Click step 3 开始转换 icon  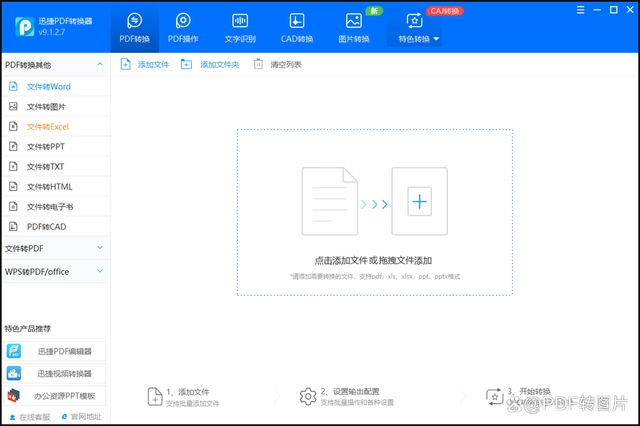pos(495,397)
